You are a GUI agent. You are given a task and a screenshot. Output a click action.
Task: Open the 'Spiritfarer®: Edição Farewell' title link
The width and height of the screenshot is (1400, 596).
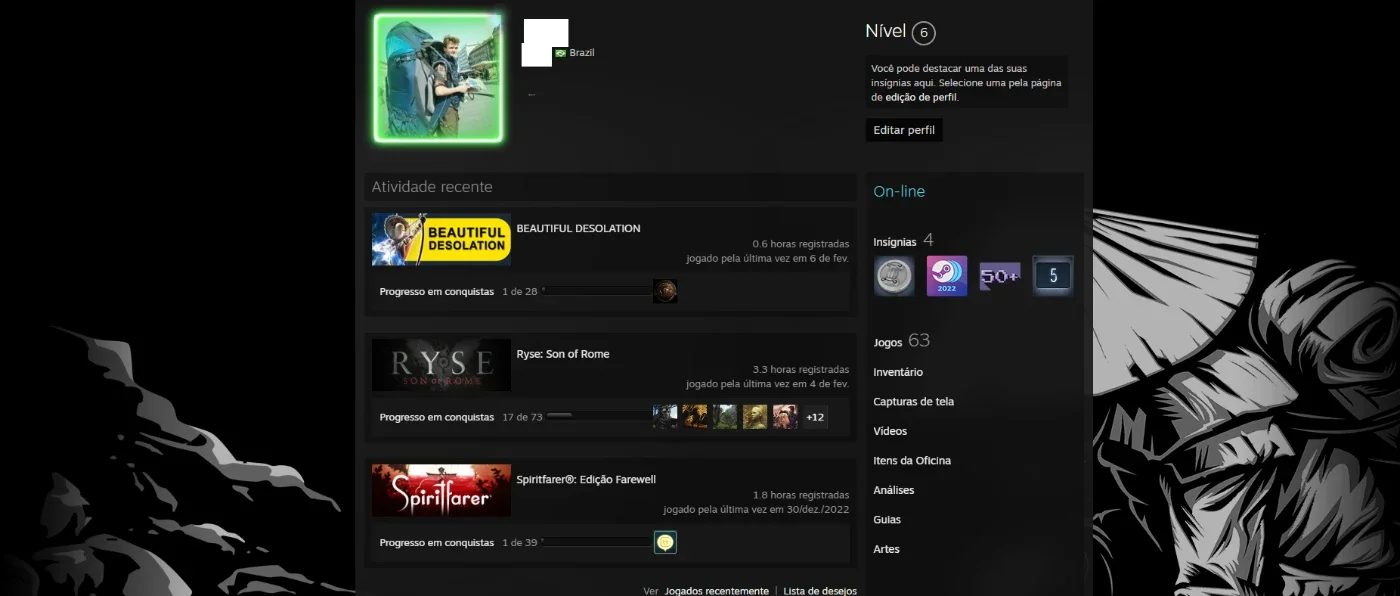[x=586, y=479]
